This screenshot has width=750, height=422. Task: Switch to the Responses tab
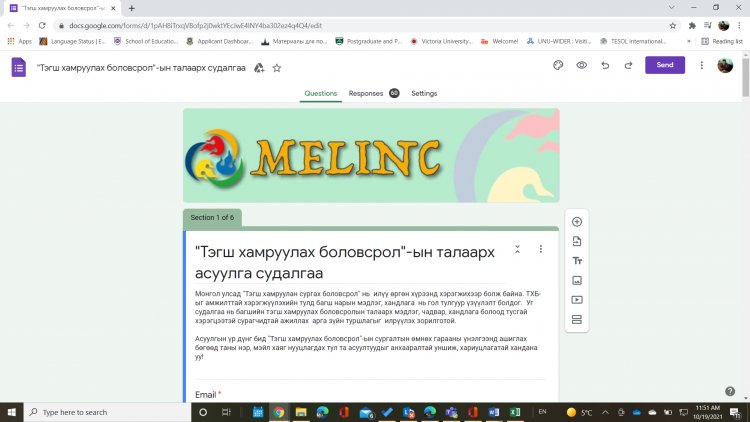click(366, 93)
